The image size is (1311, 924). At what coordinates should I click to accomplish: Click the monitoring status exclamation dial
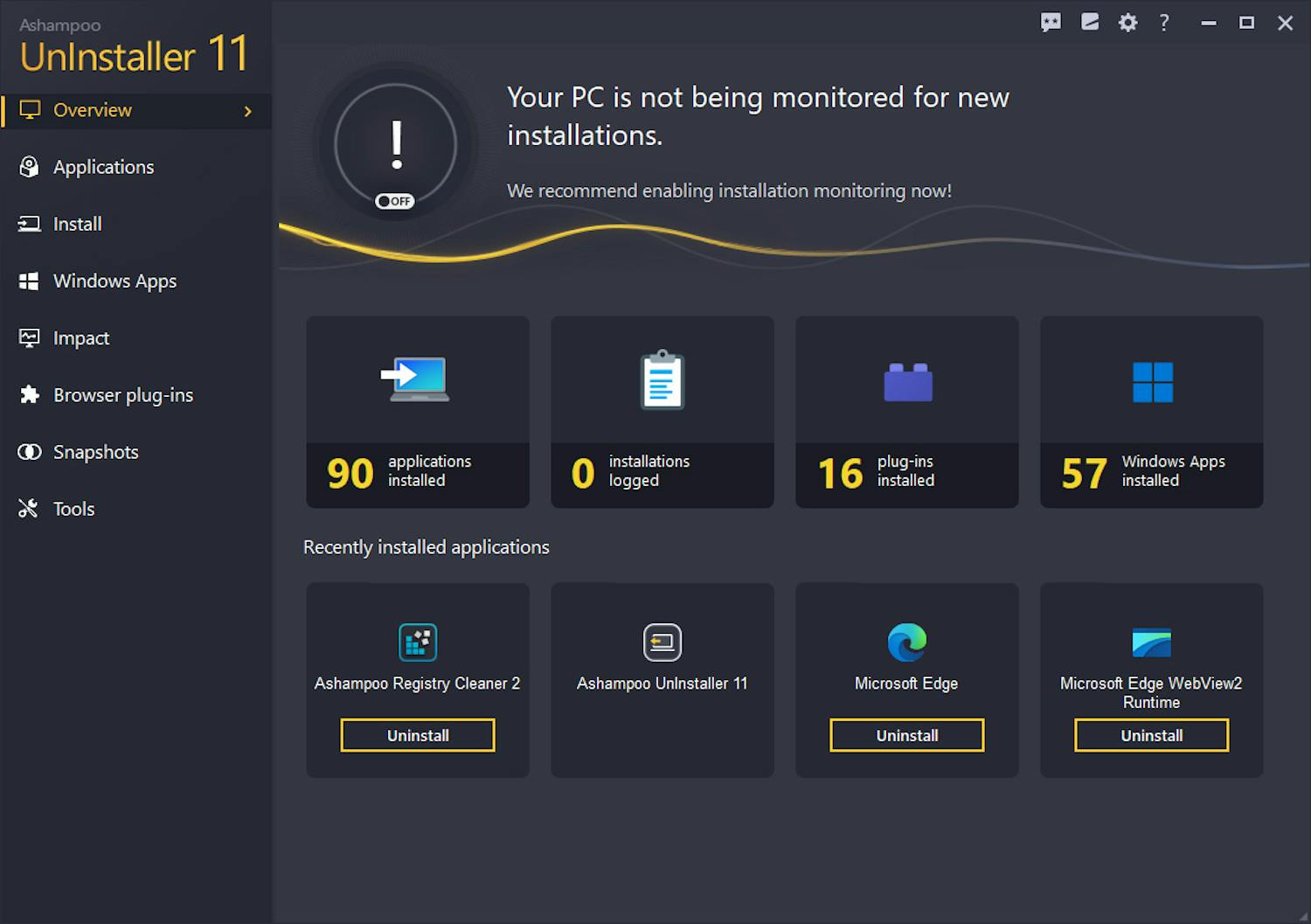tap(396, 144)
